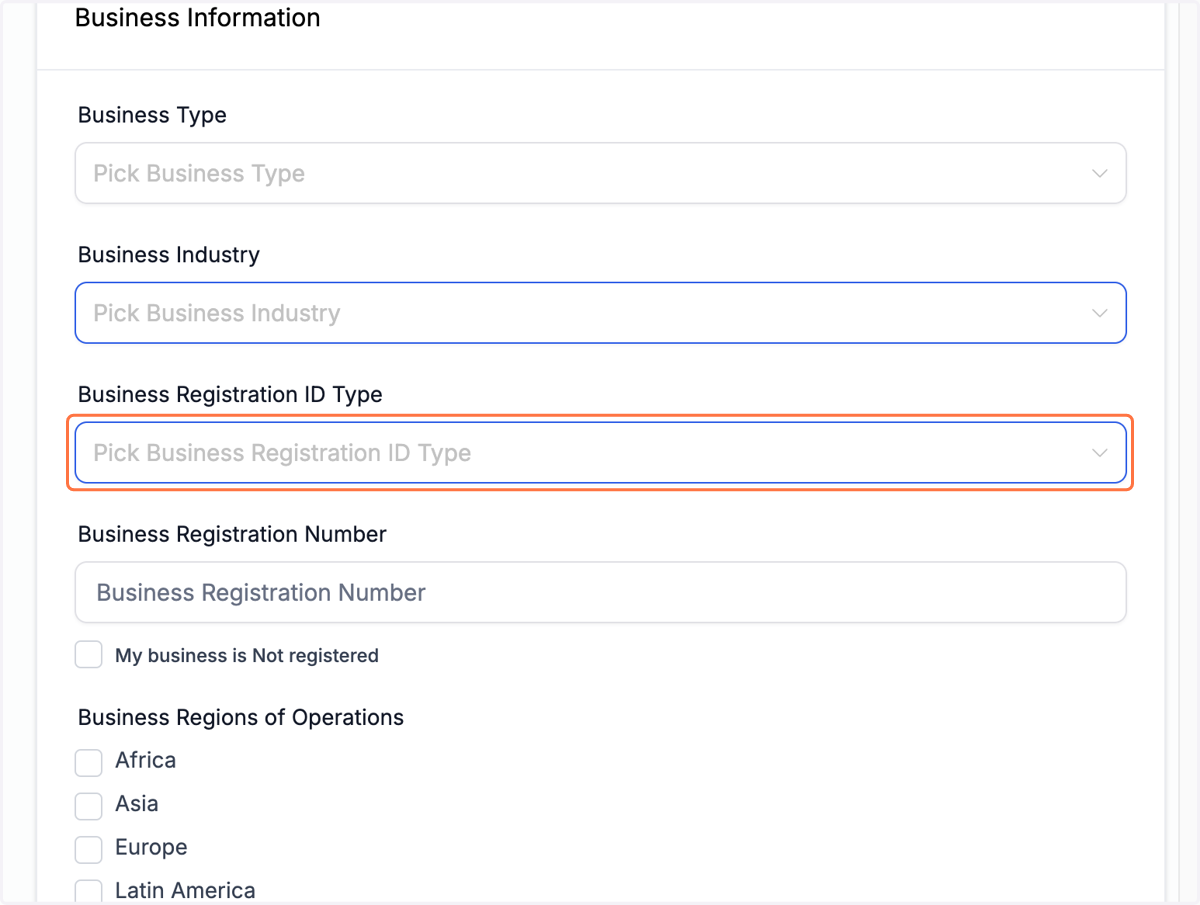Focus the Business Registration Number input
The image size is (1200, 905).
[600, 593]
